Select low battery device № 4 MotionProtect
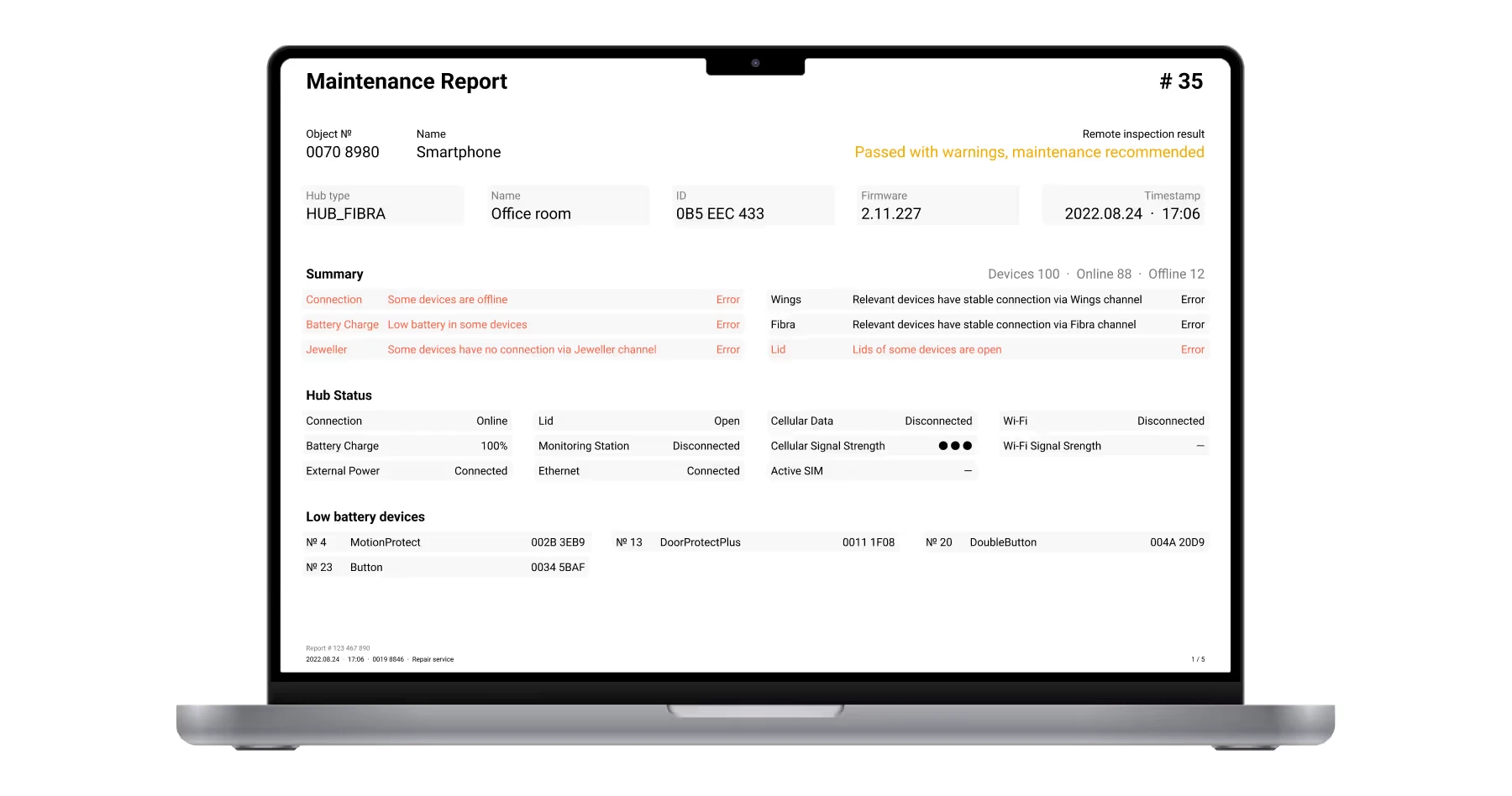This screenshot has height=796, width=1512. 445,542
